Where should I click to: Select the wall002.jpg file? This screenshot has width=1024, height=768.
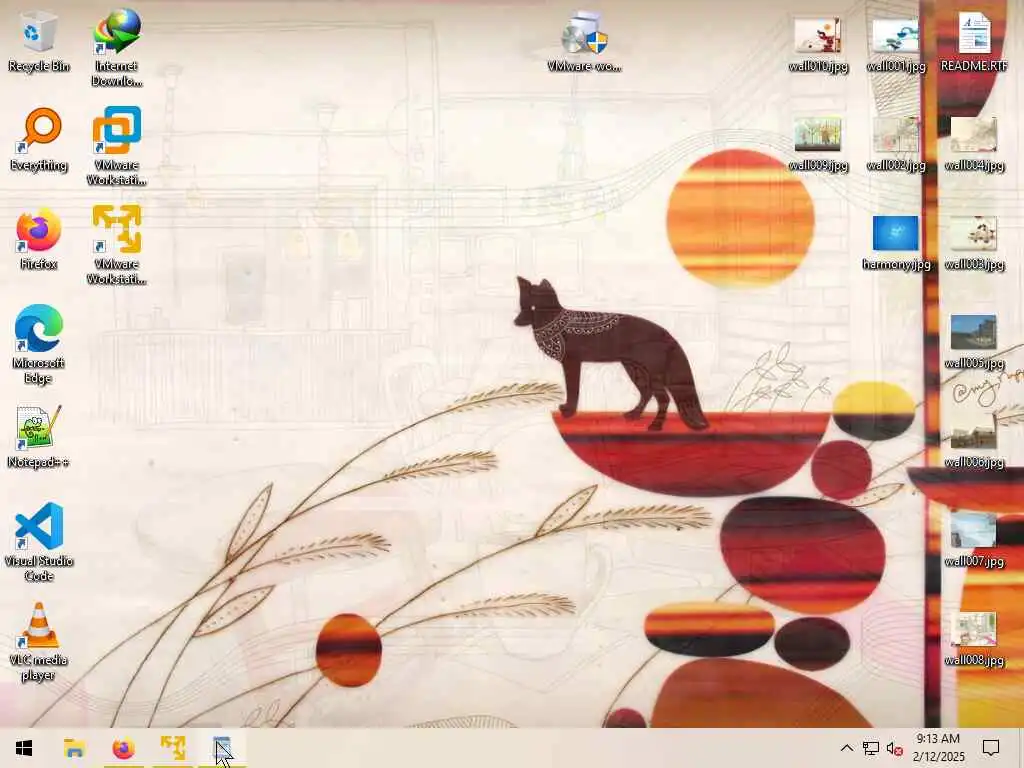895,145
